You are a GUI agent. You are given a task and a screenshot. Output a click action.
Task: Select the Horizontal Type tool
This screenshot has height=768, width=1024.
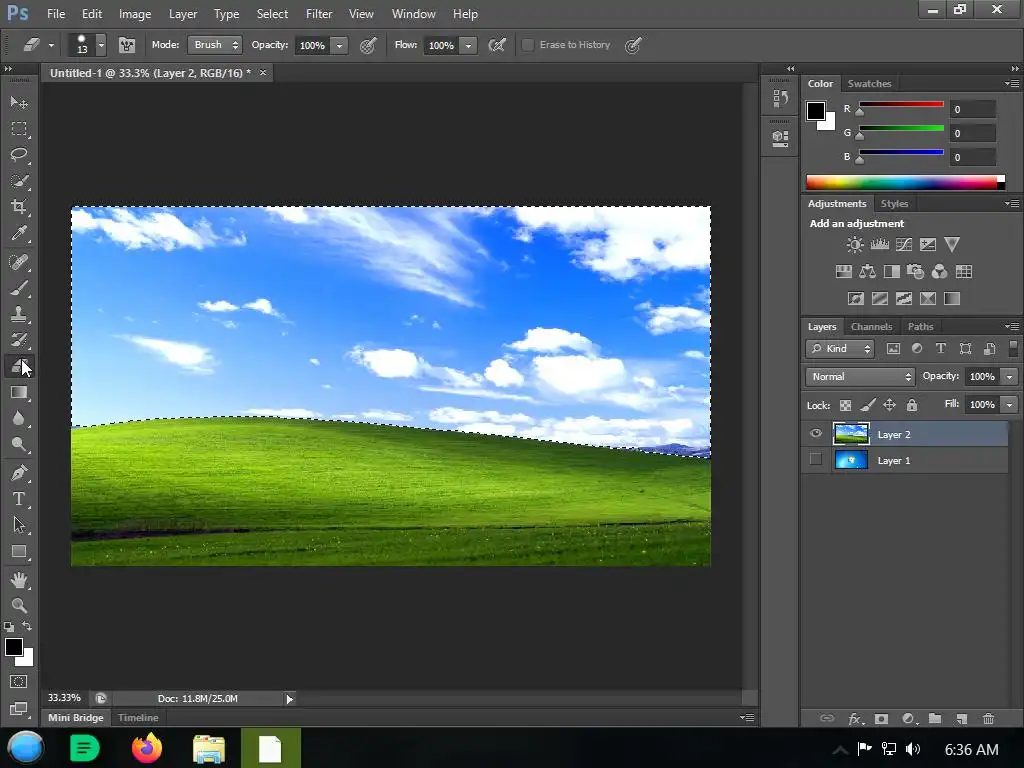tap(19, 499)
